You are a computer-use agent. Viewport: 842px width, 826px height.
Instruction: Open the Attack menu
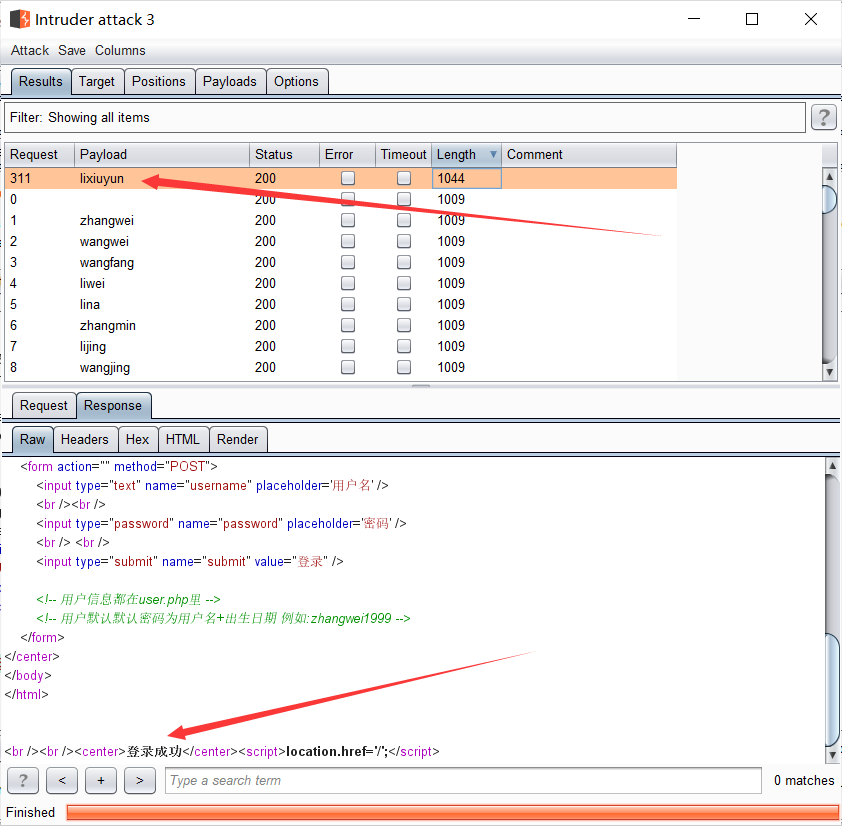click(30, 50)
